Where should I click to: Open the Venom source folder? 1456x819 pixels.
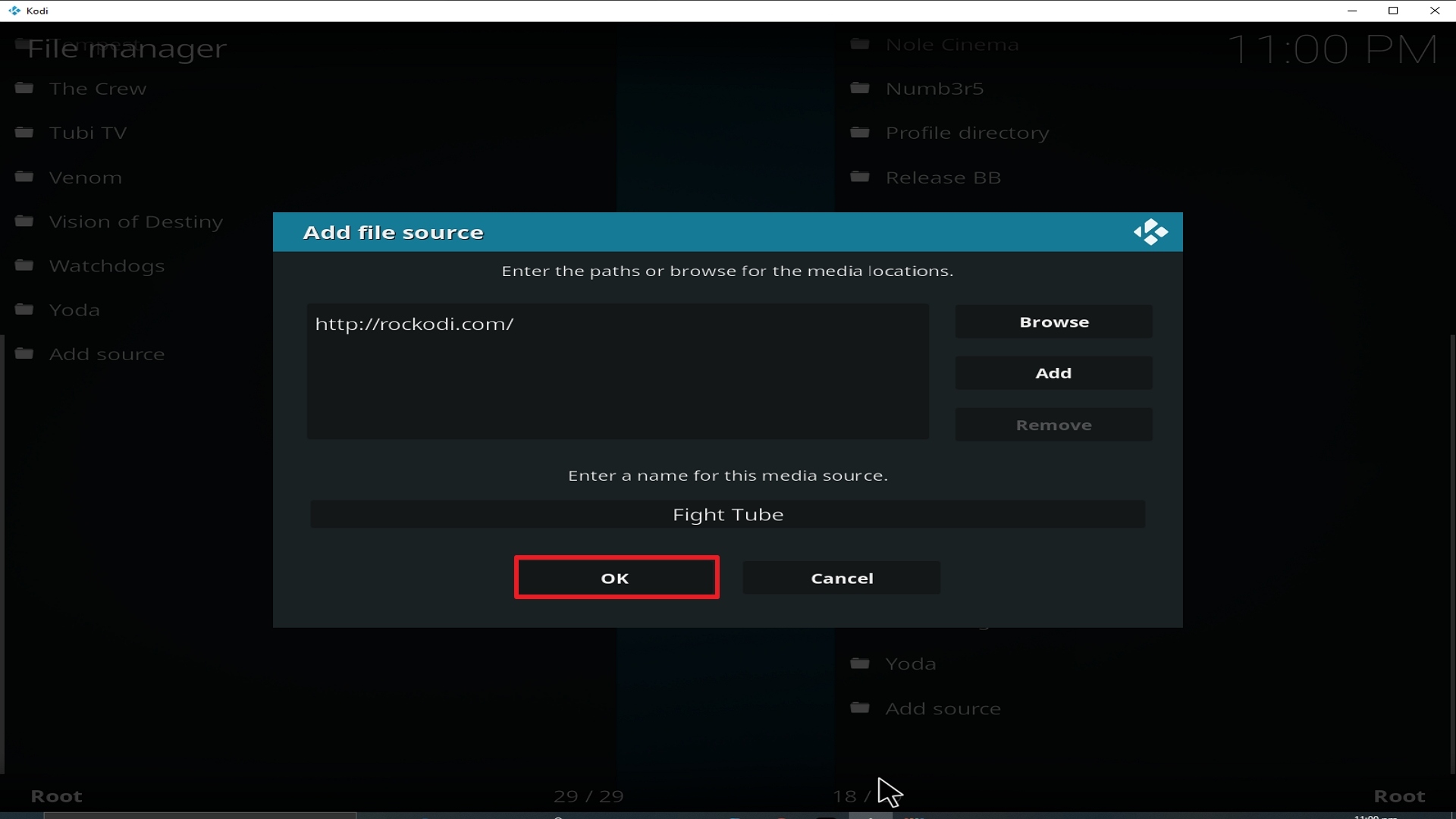[x=86, y=177]
